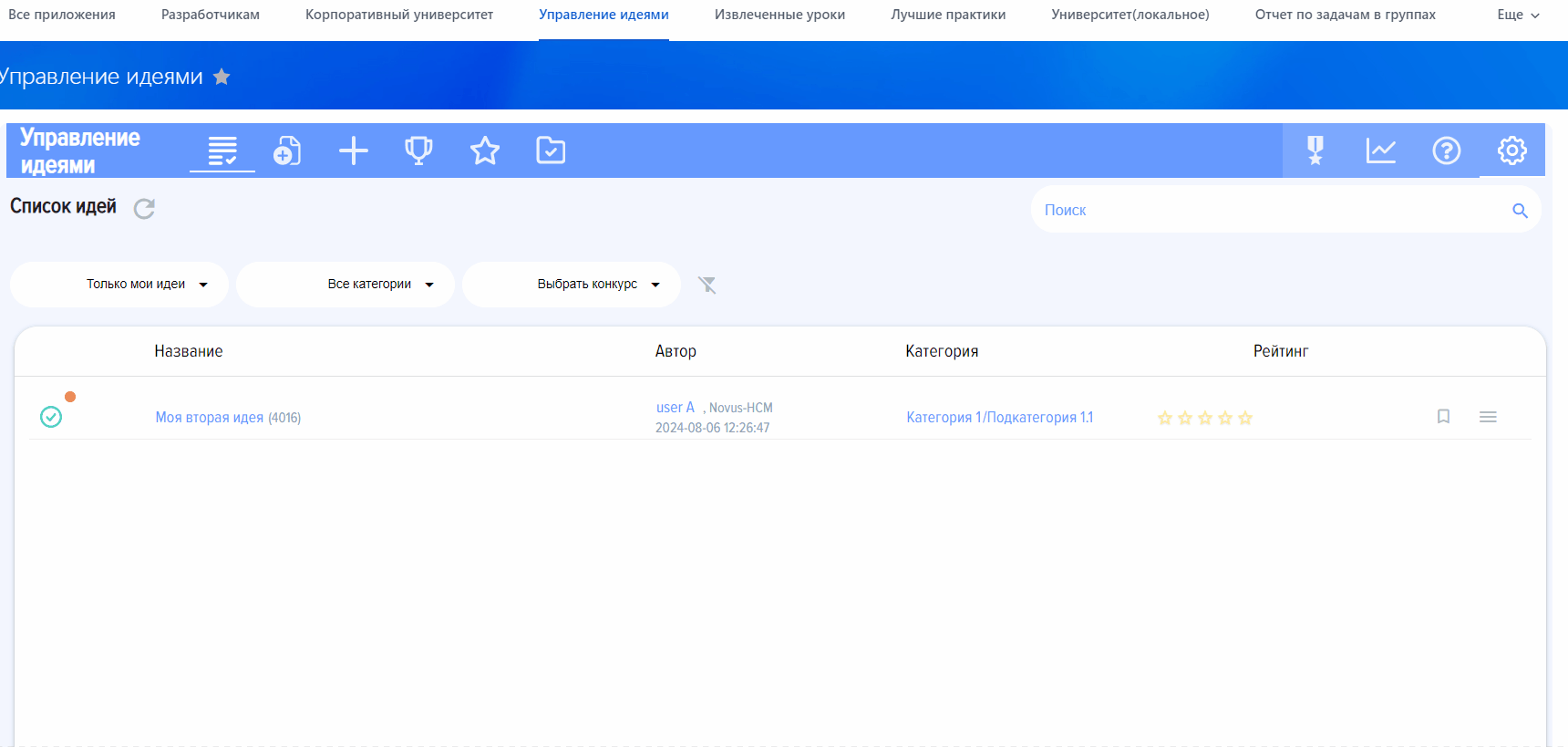
Task: Toggle bookmark on "Моя вторая идея" row
Action: pyautogui.click(x=1443, y=417)
